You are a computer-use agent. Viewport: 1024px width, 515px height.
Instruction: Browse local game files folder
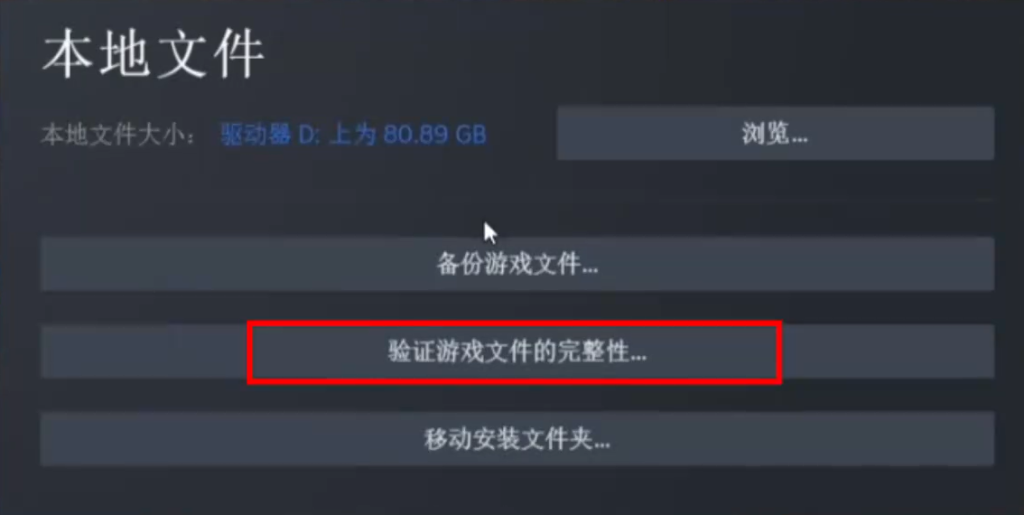[775, 134]
